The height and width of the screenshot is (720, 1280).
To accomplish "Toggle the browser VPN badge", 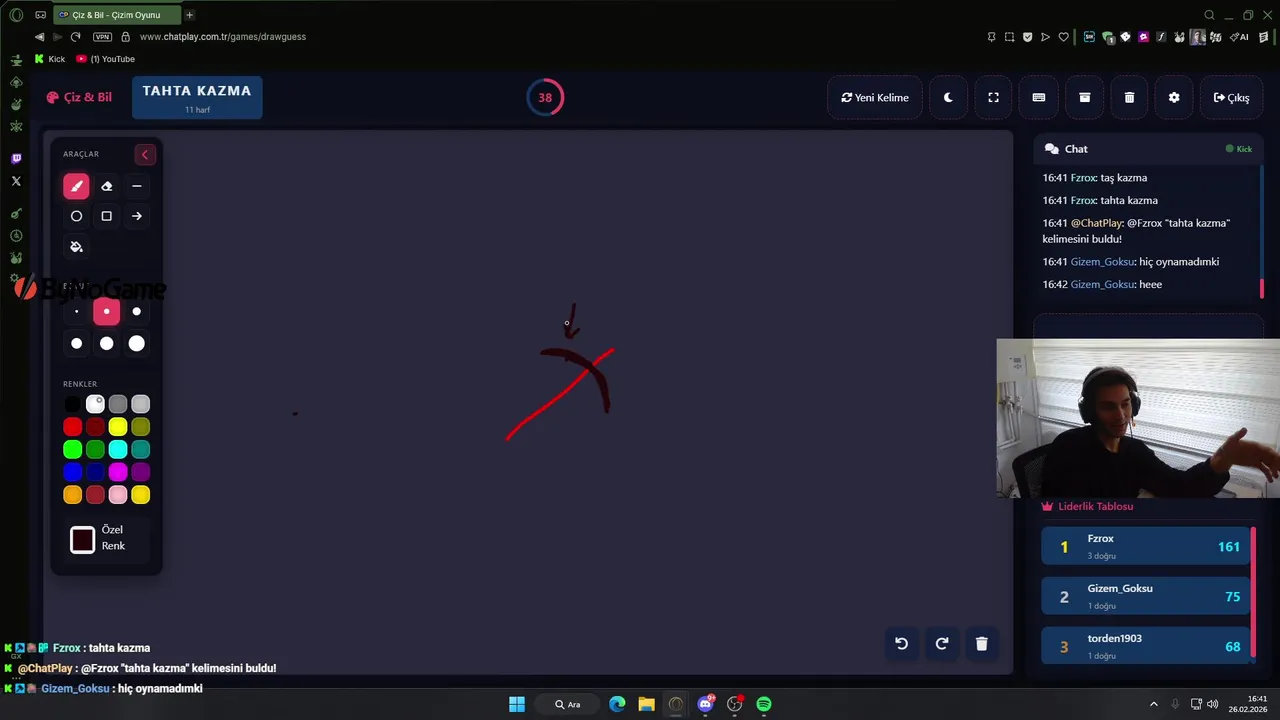I will [x=102, y=37].
